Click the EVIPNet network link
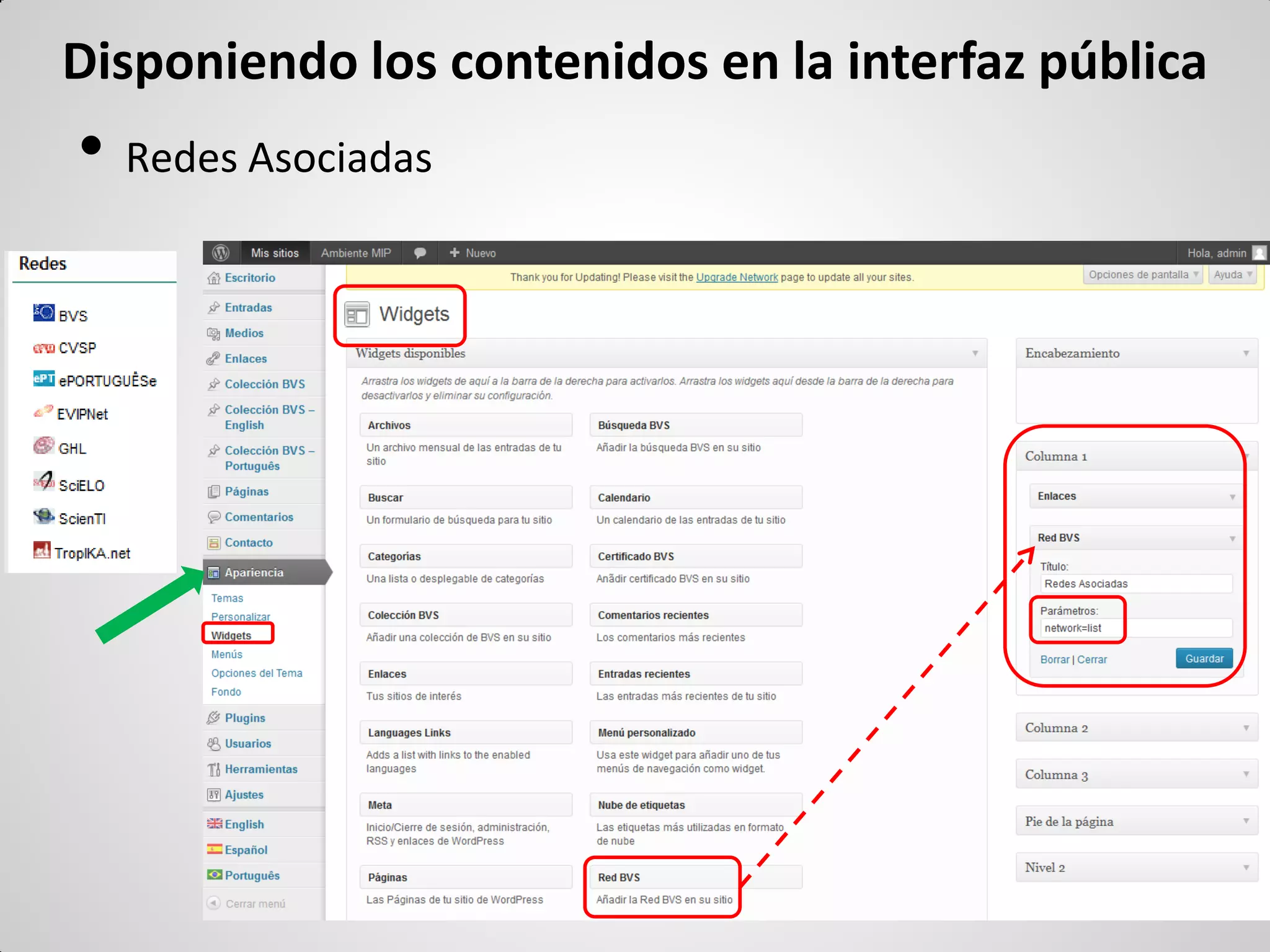 coord(82,414)
